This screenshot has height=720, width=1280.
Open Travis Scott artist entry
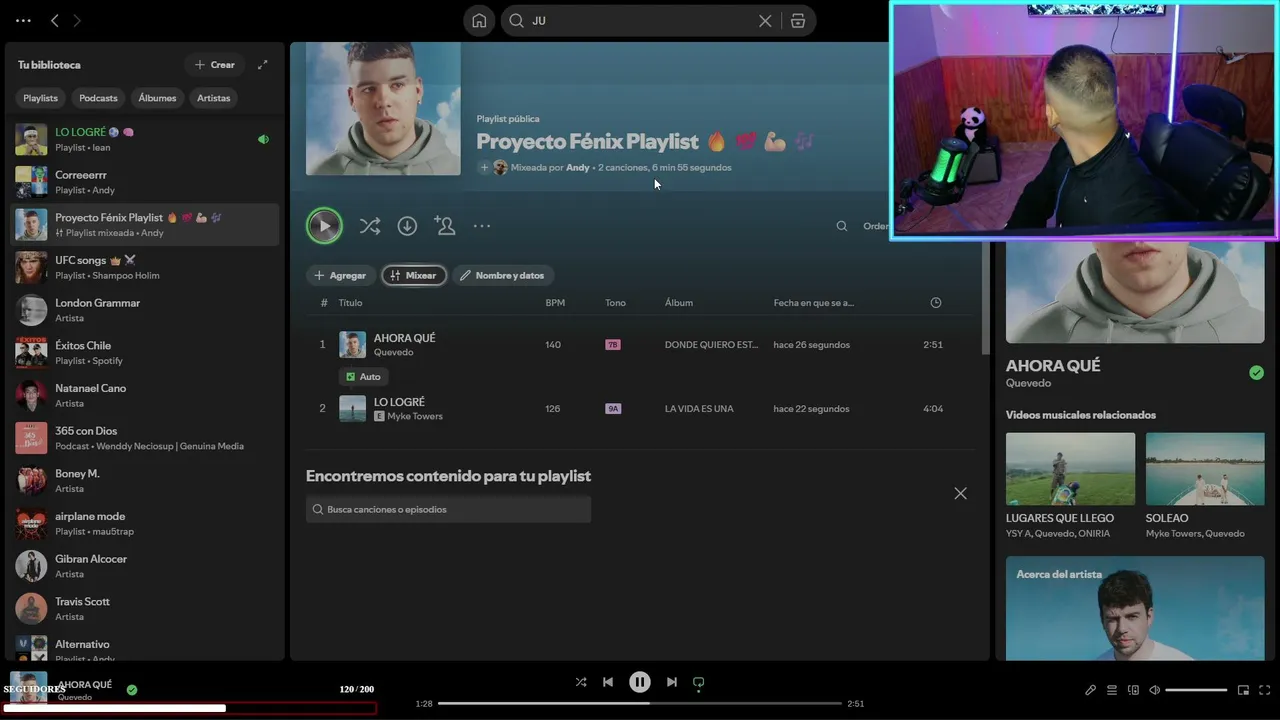[x=145, y=609]
